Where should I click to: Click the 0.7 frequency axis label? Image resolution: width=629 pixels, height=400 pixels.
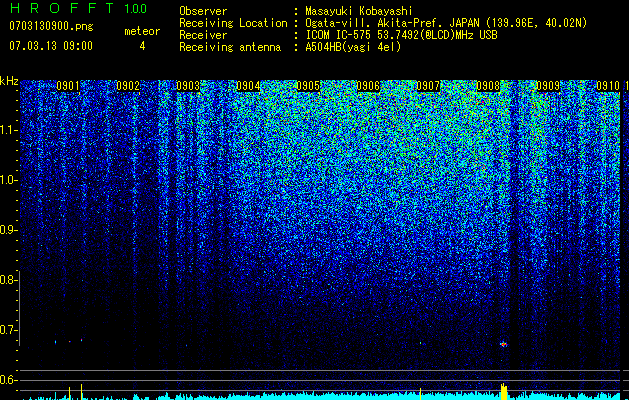click(8, 330)
